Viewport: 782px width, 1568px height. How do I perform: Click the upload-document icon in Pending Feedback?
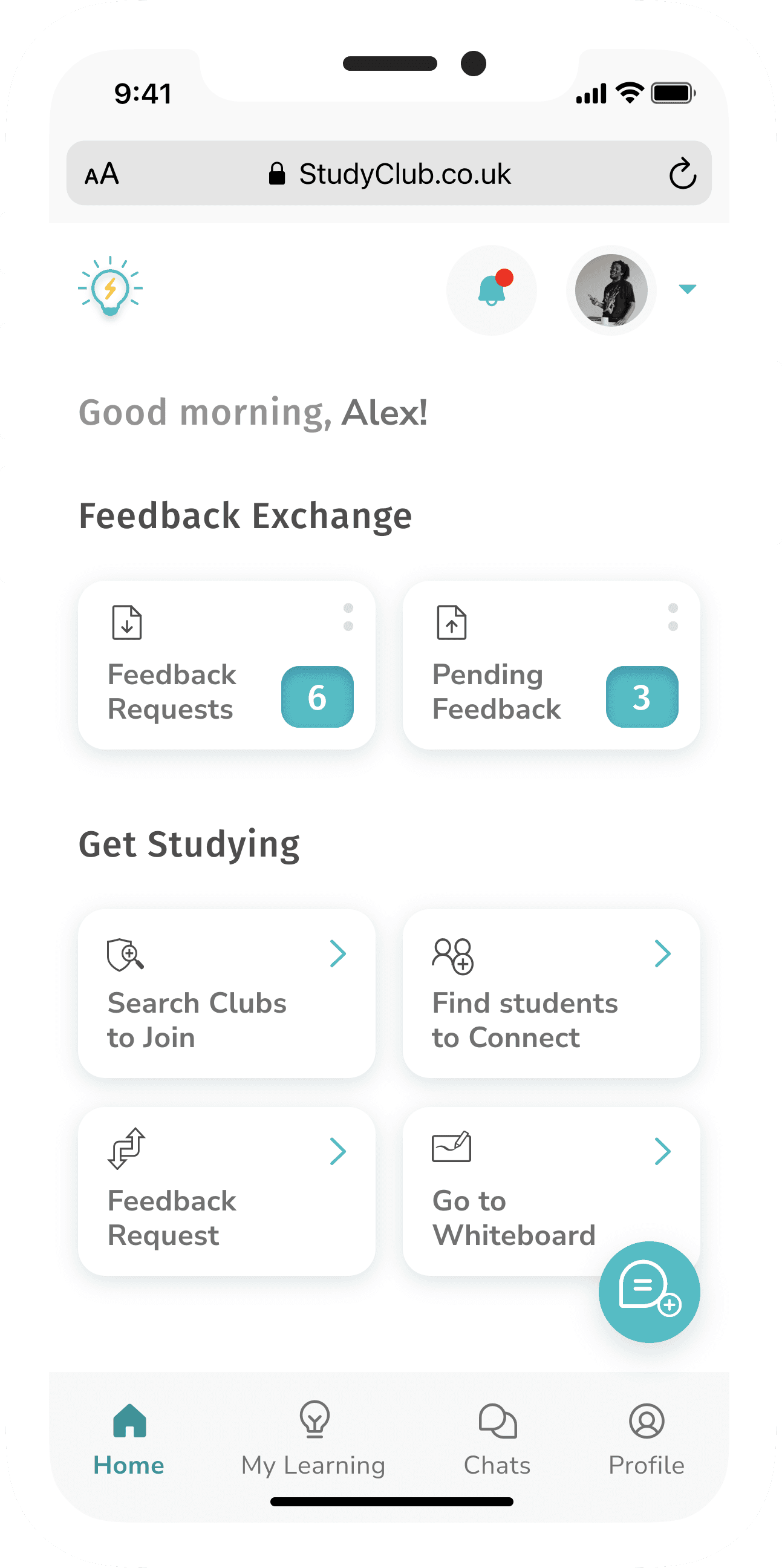[452, 622]
